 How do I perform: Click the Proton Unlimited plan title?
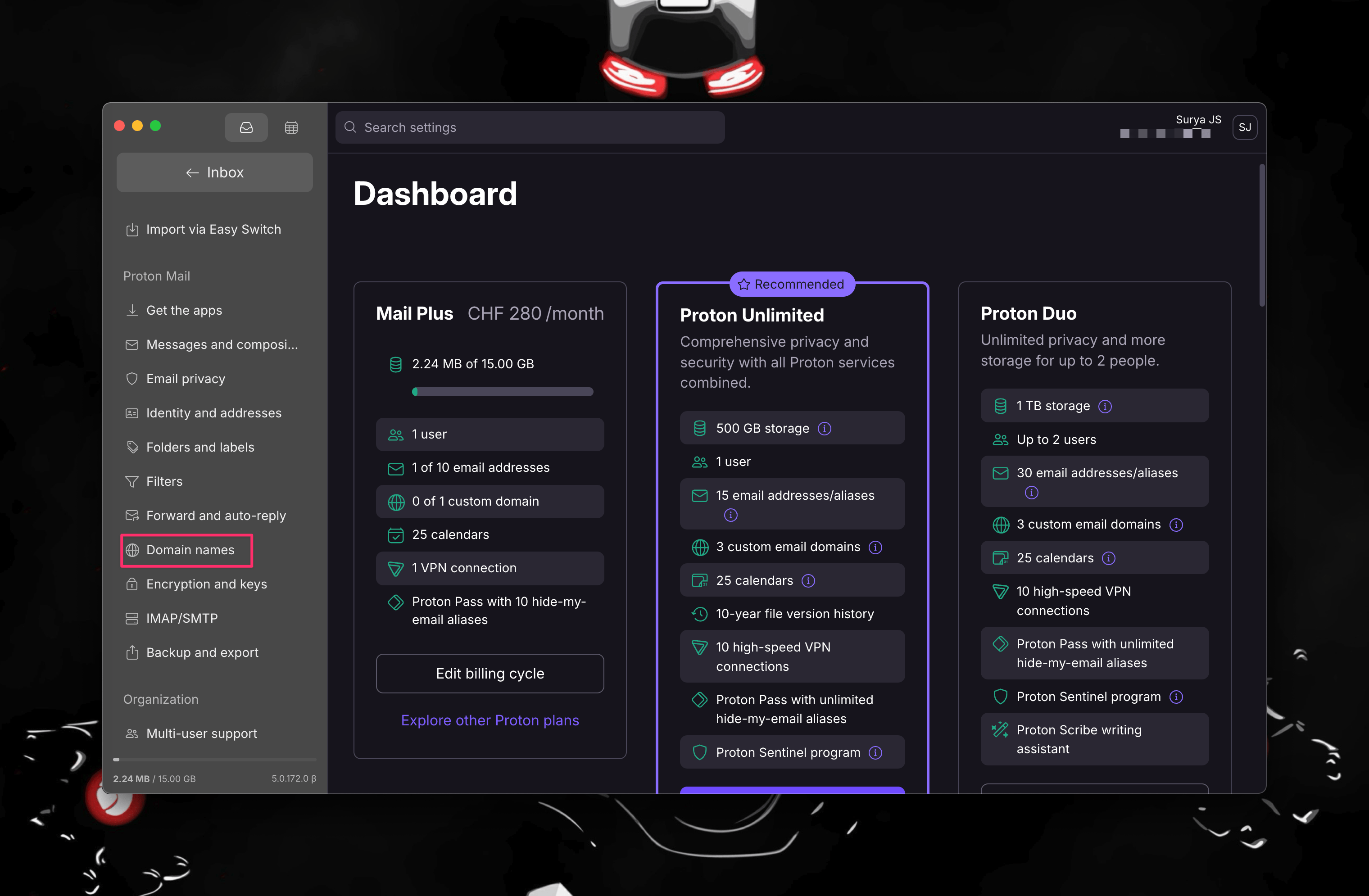[752, 315]
